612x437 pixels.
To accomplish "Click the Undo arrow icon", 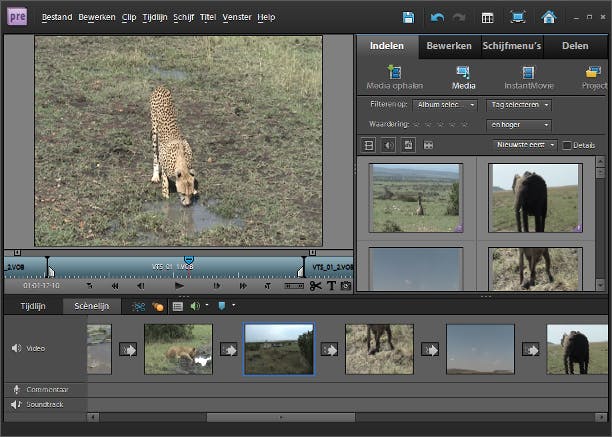I will (x=437, y=18).
